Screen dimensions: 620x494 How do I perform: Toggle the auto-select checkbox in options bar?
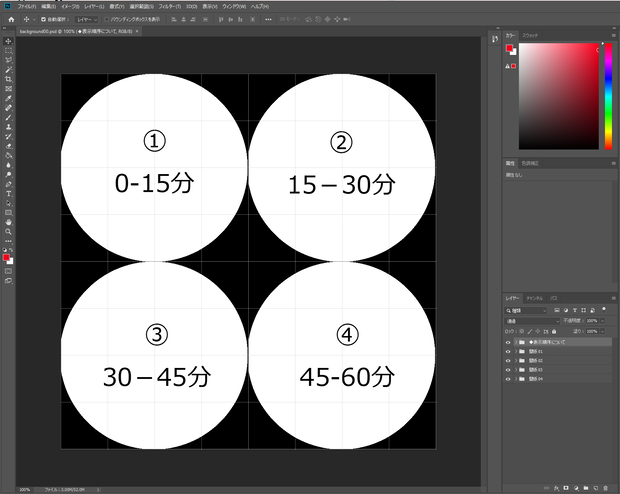tap(43, 19)
